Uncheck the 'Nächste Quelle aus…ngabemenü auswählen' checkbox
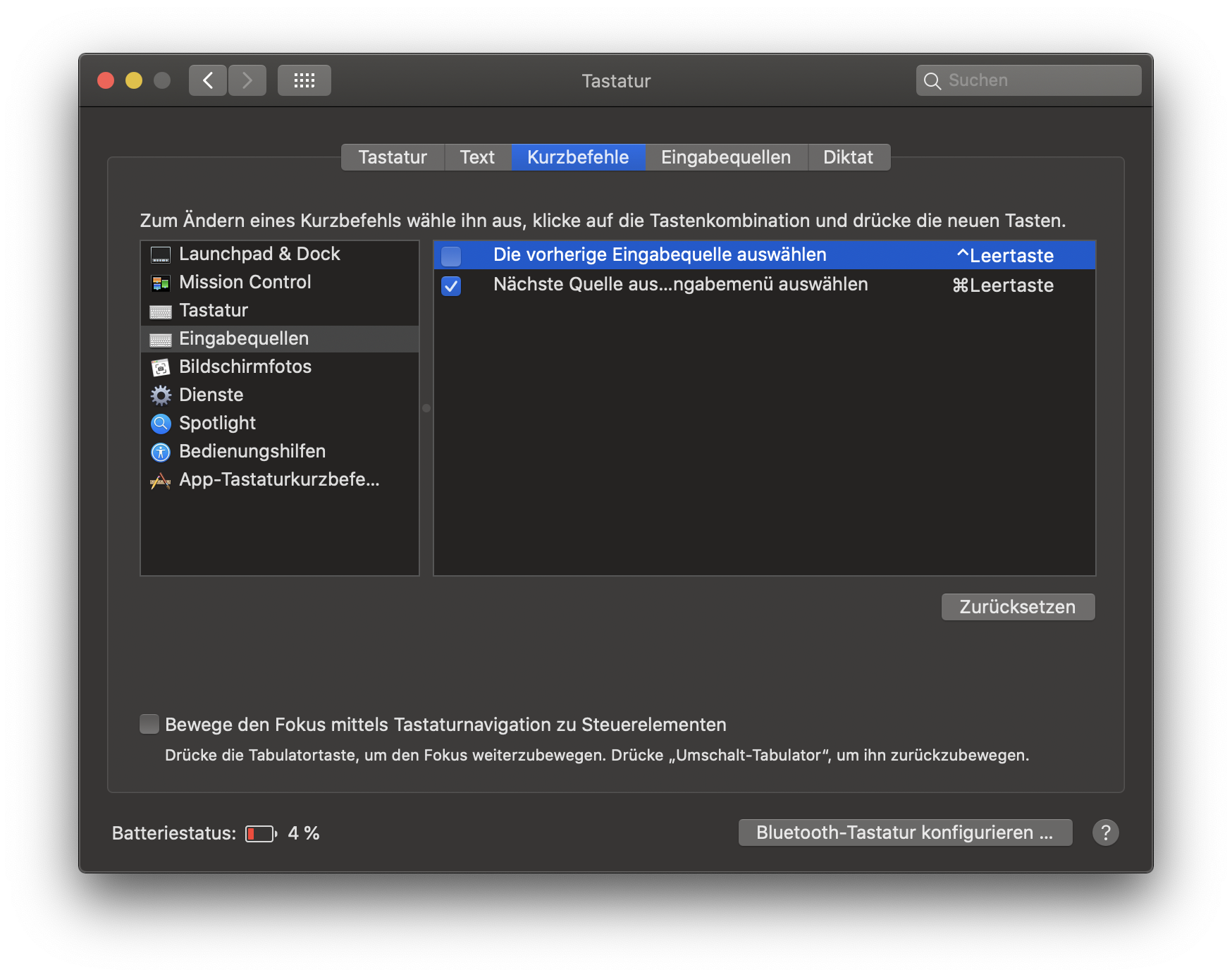 coord(451,285)
